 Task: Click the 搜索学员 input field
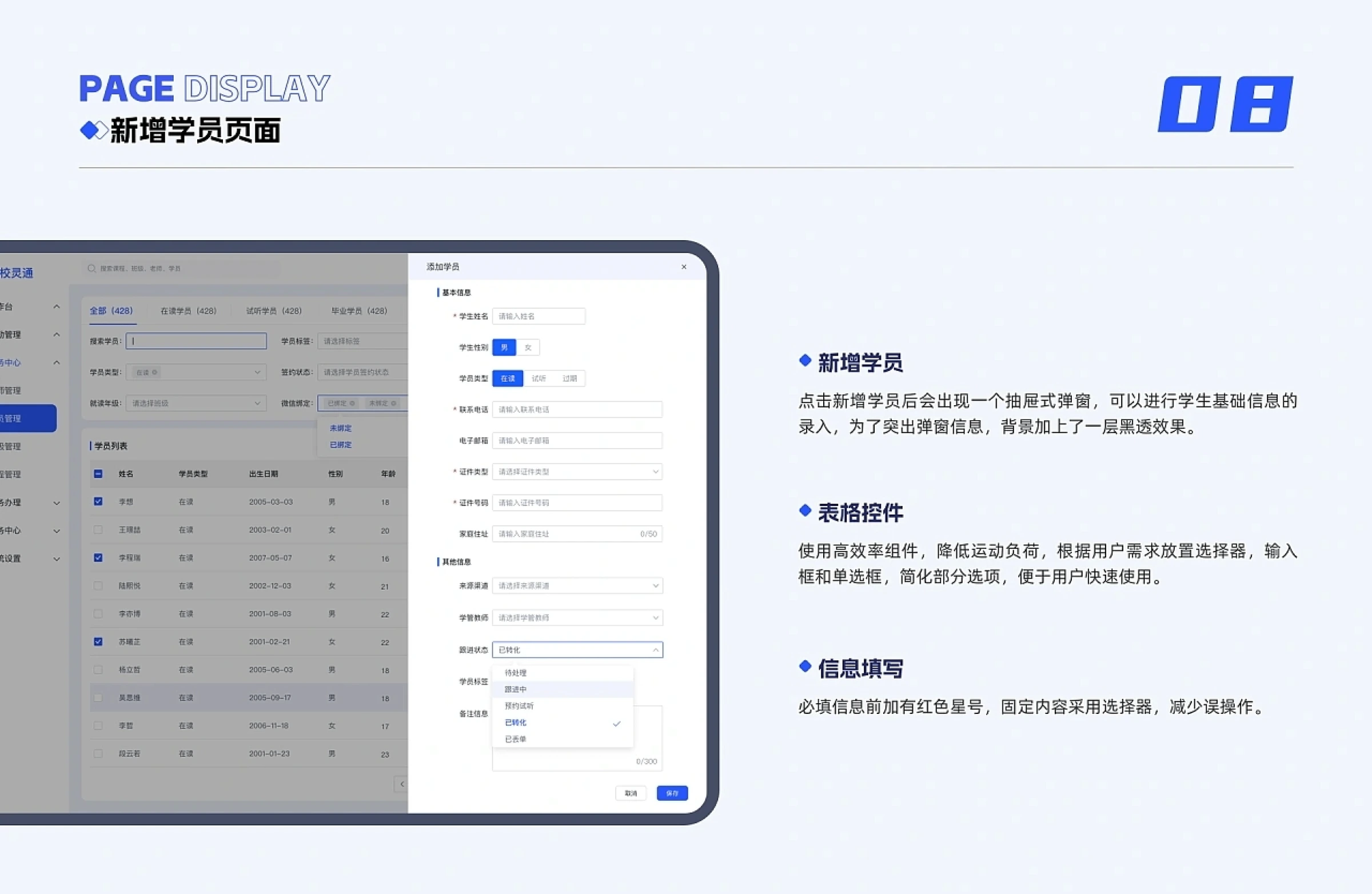point(196,341)
